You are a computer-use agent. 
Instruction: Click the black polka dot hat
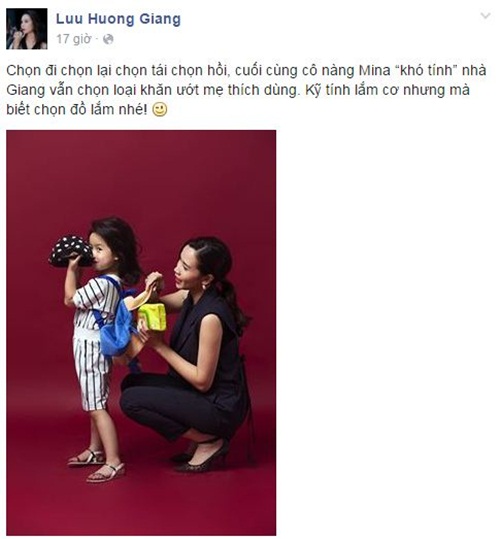click(71, 250)
